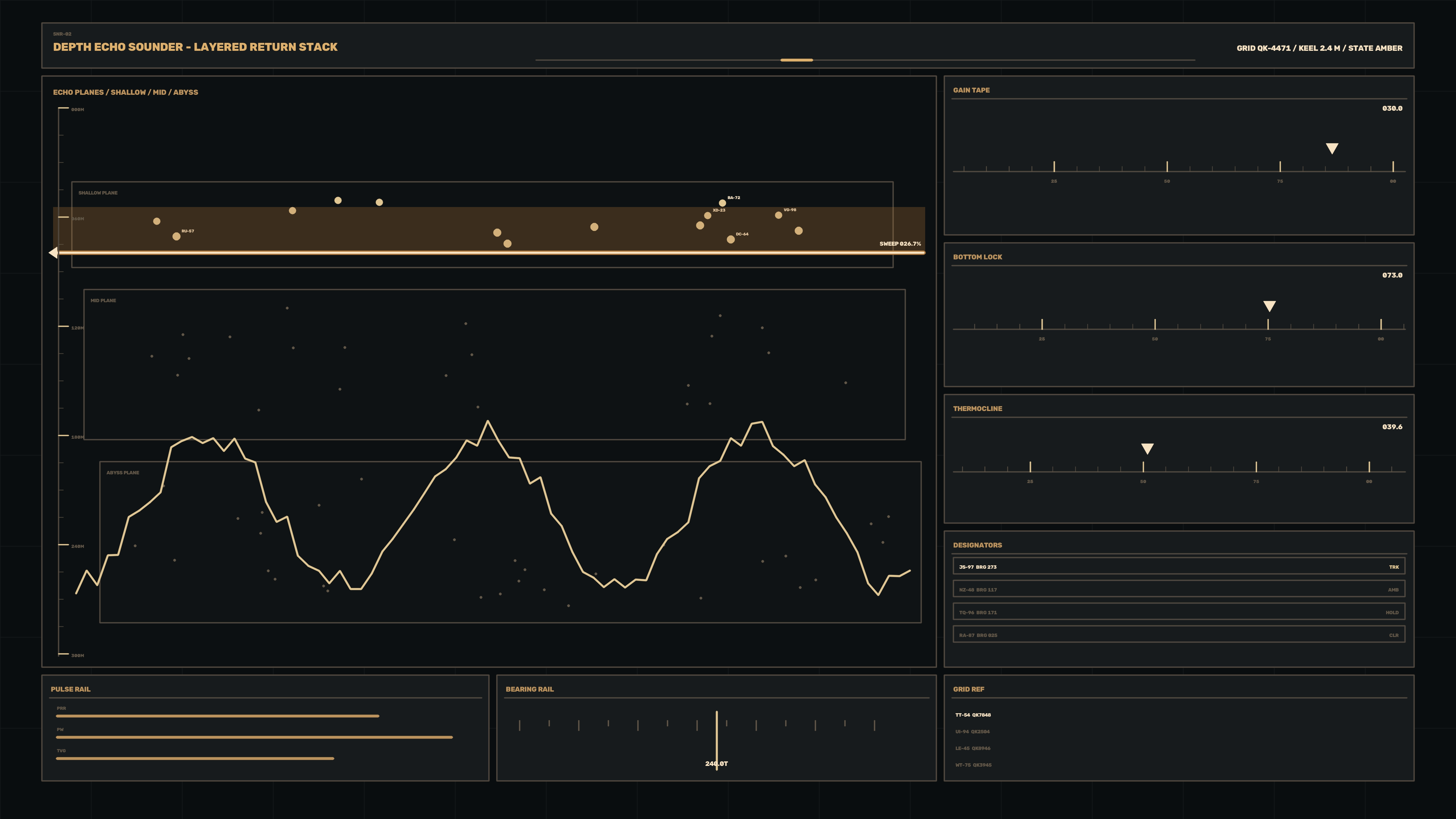Click the Depth Echo Sounder header title
1456x819 pixels.
point(195,47)
